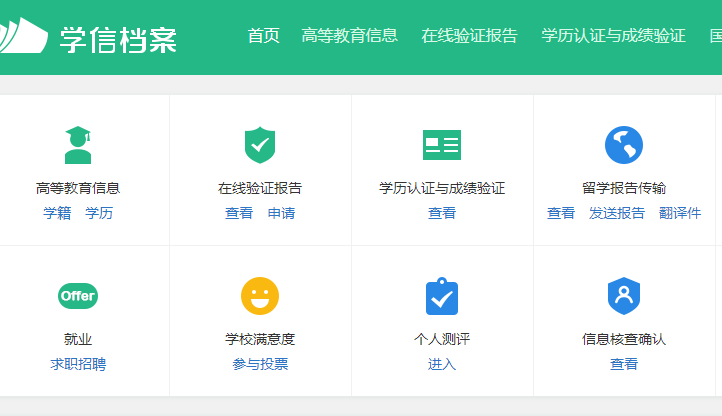
Task: Open 在线验证报告 in the top navigation
Action: (x=469, y=35)
